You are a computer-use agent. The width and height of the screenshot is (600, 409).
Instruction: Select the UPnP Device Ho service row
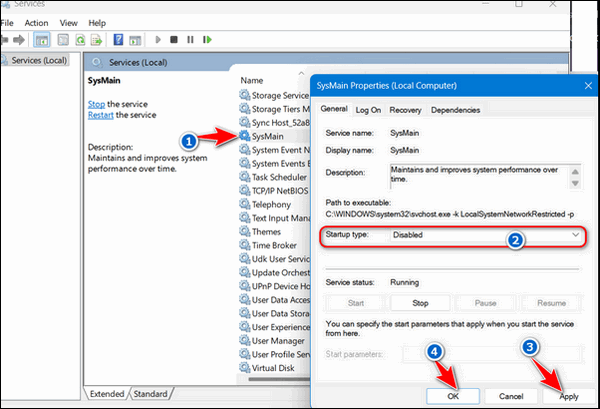(274, 286)
